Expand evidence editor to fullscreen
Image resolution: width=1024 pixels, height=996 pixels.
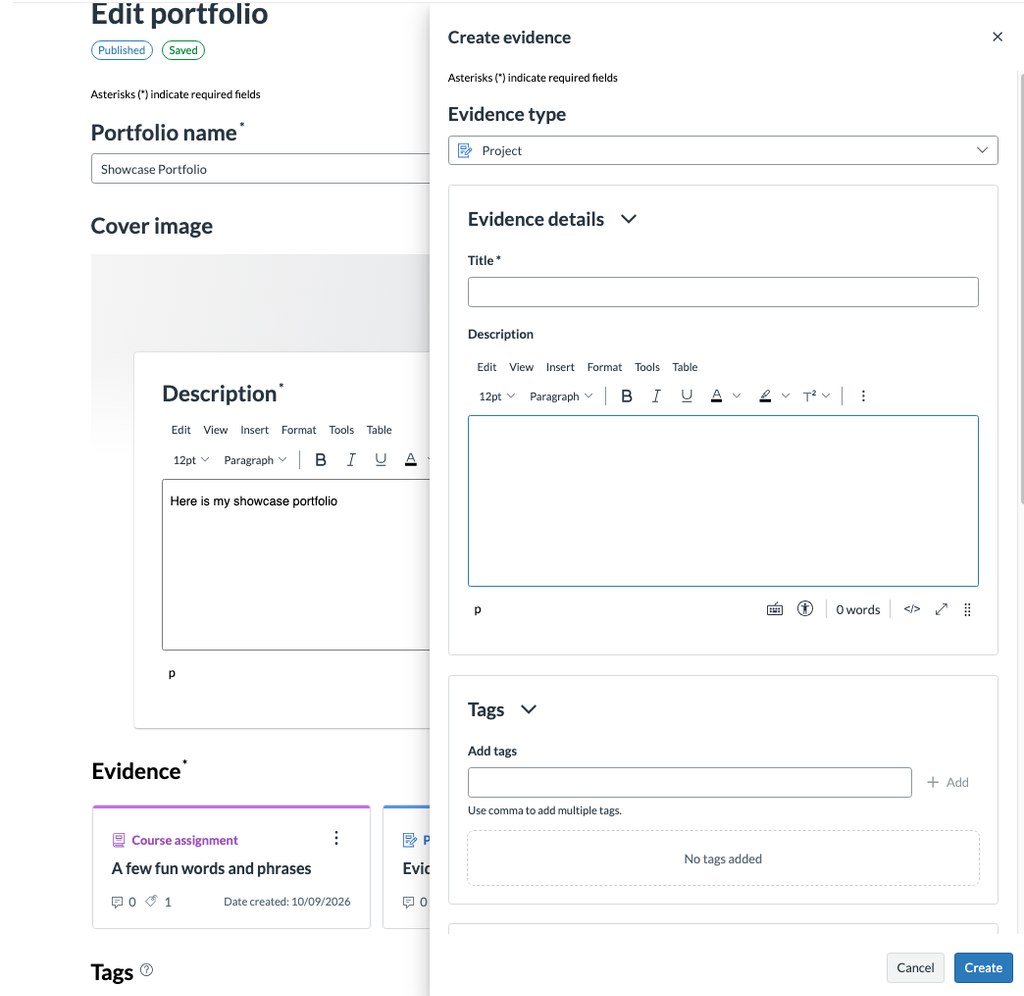click(941, 609)
